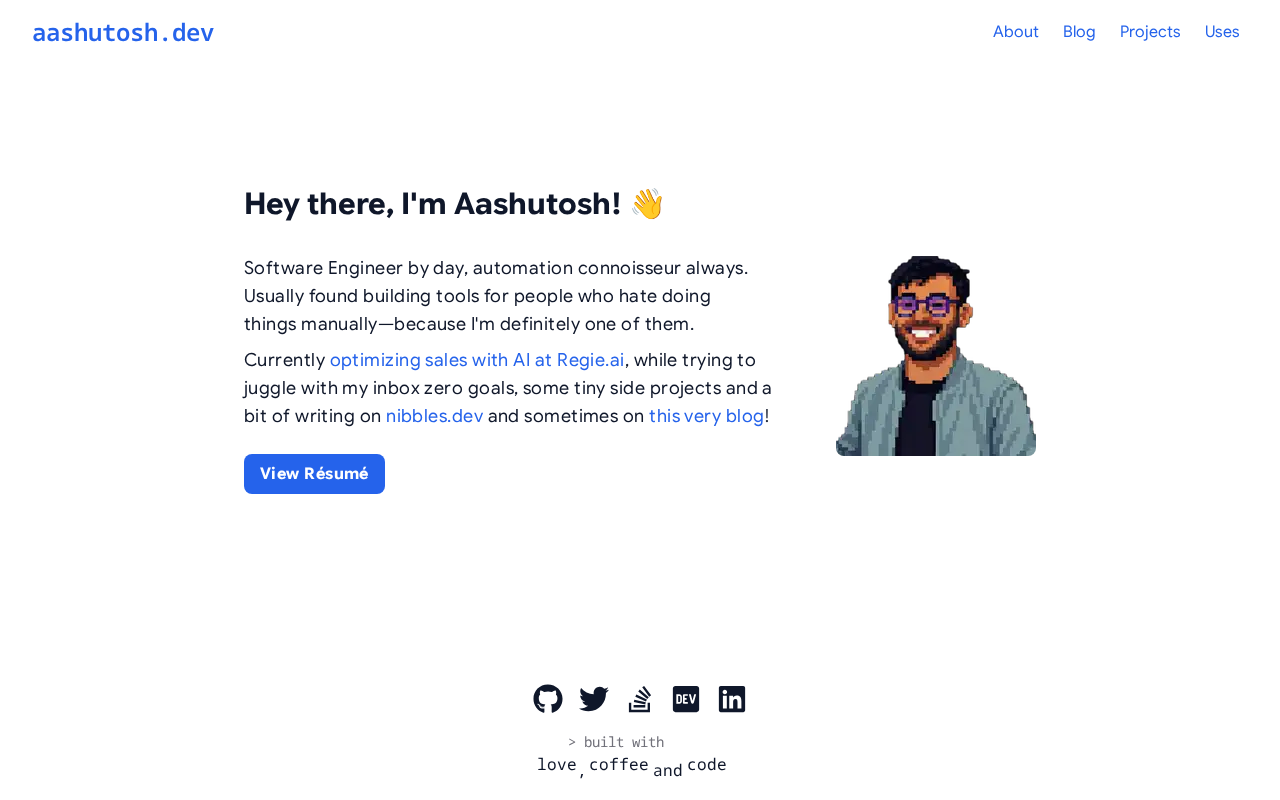Screen dimensions: 1280x800
Task: Go to the About page
Action: (x=1016, y=32)
